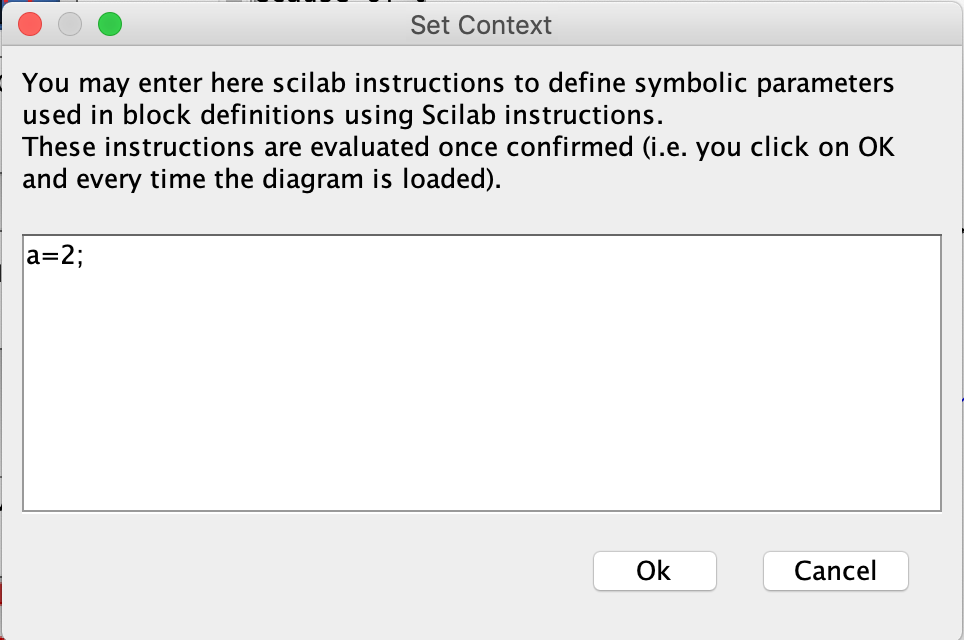Click empty space in middle of text area
Image resolution: width=964 pixels, height=640 pixels.
[480, 380]
